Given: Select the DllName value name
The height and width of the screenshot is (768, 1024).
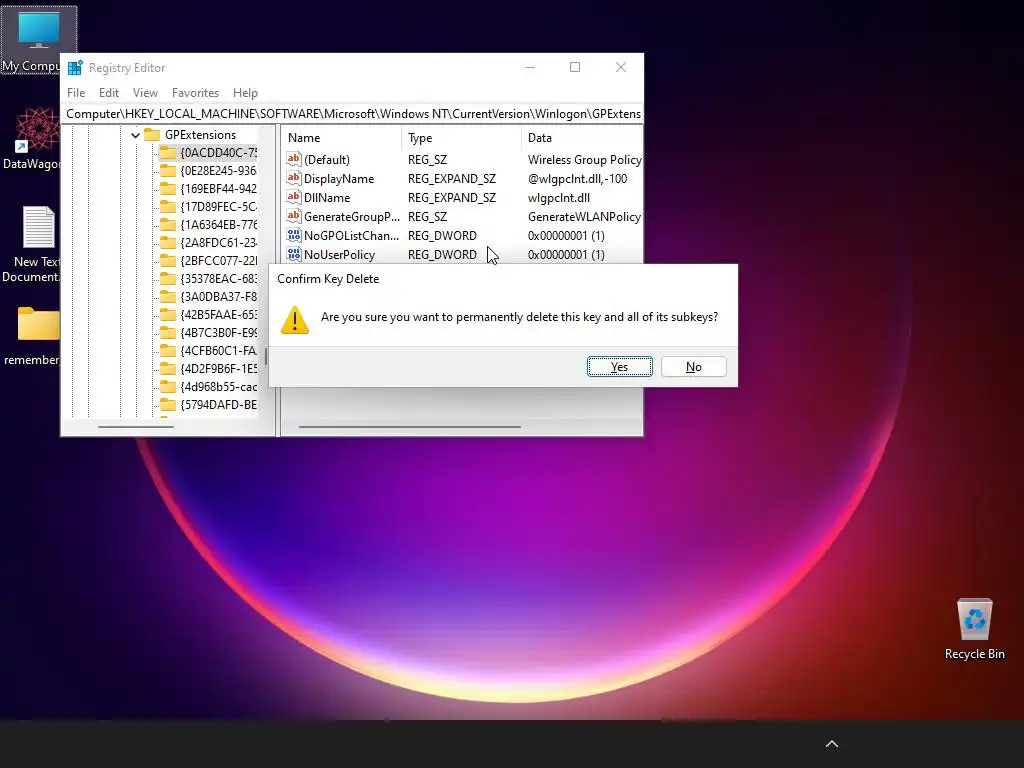Looking at the screenshot, I should (327, 198).
